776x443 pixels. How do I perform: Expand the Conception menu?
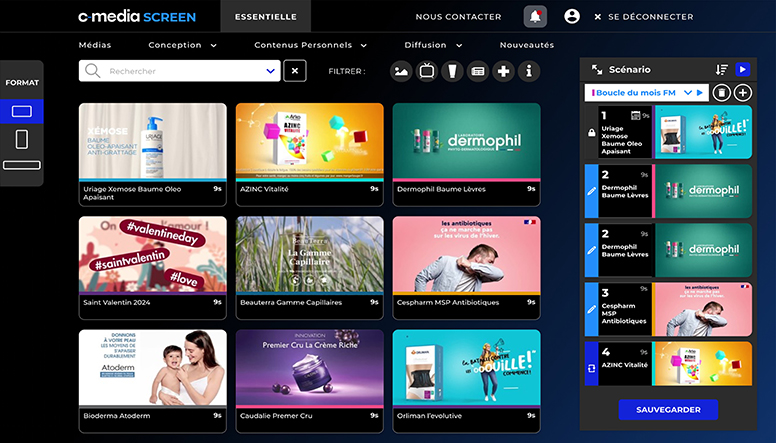tap(182, 45)
